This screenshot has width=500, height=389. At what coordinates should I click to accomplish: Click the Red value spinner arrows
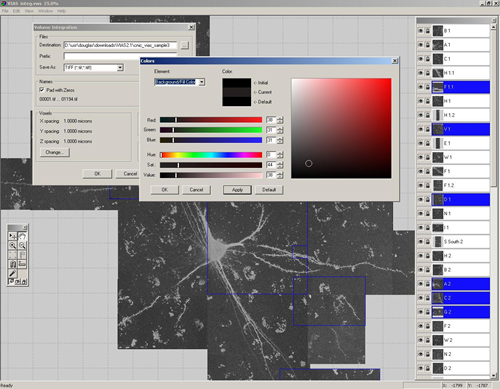click(280, 120)
